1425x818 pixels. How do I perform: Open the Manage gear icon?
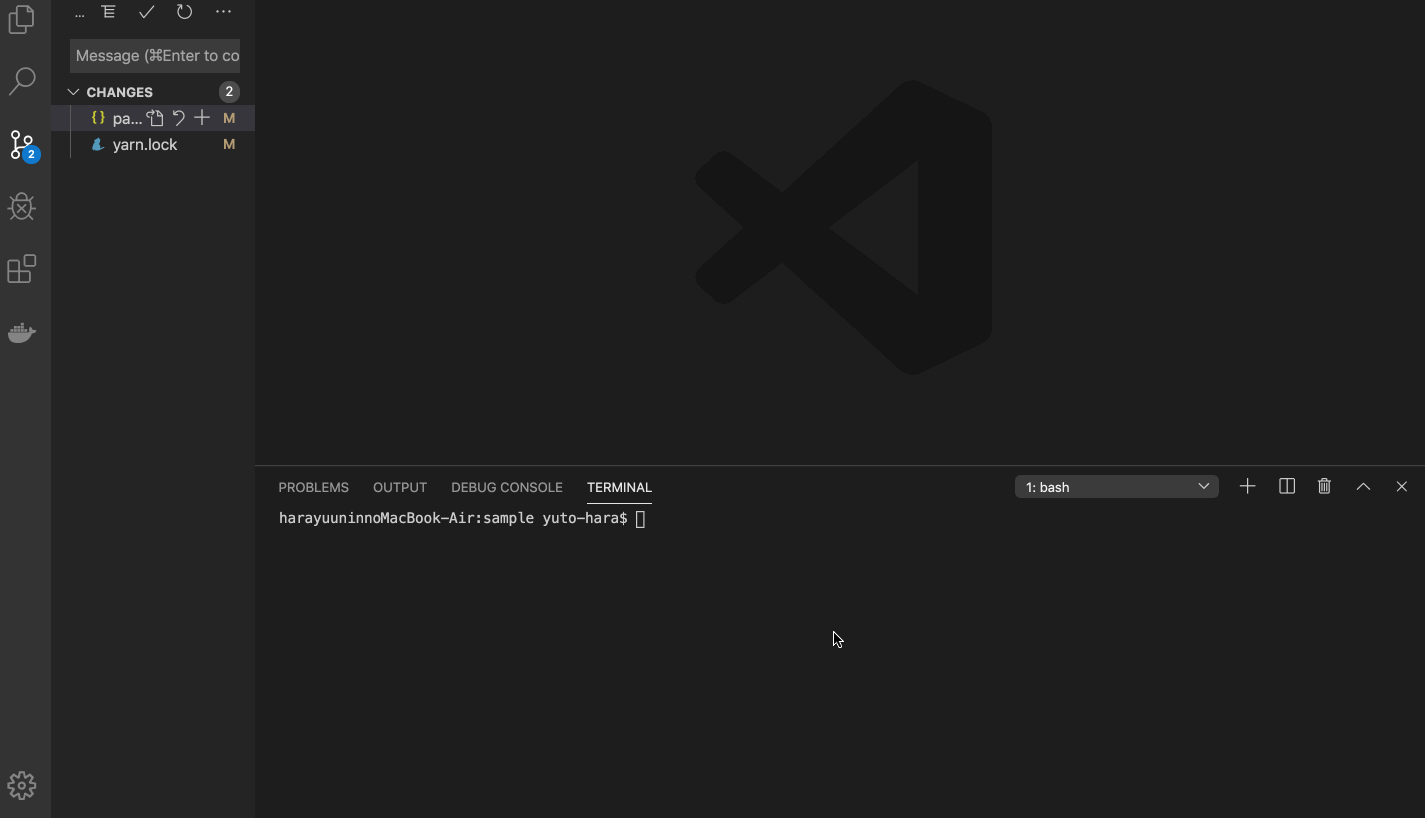(x=22, y=785)
